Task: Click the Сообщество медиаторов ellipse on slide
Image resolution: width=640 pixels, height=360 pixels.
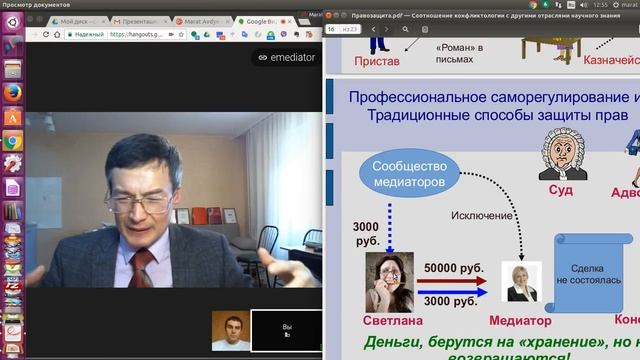Action: pos(409,173)
